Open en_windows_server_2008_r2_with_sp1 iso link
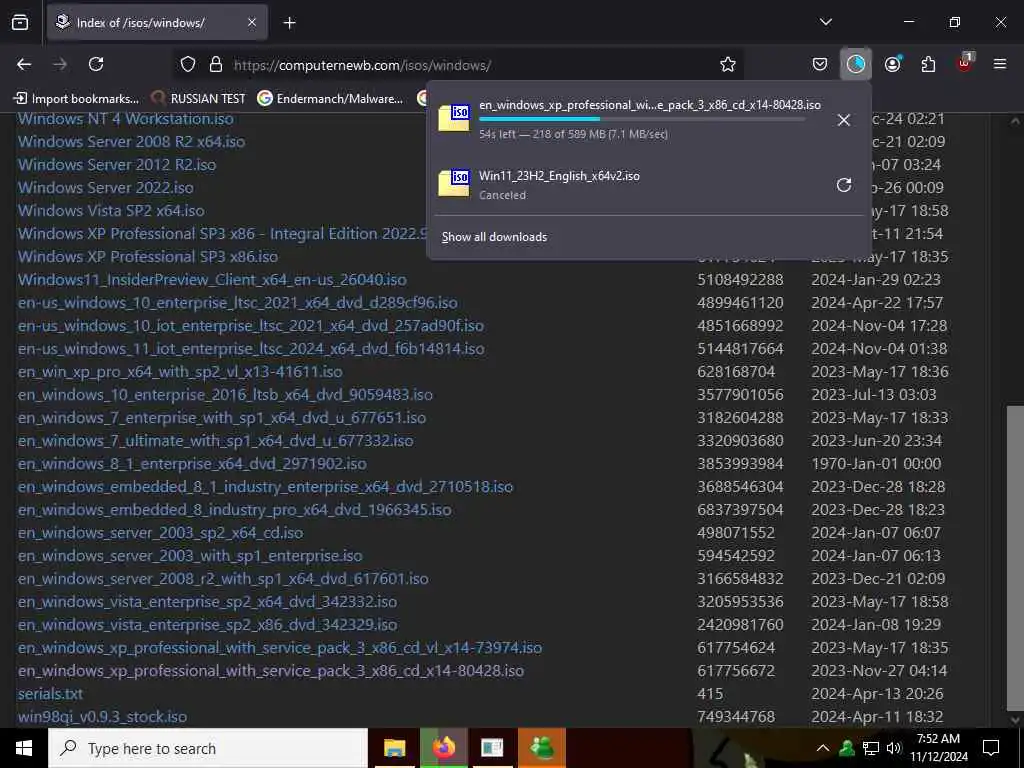 pyautogui.click(x=223, y=579)
